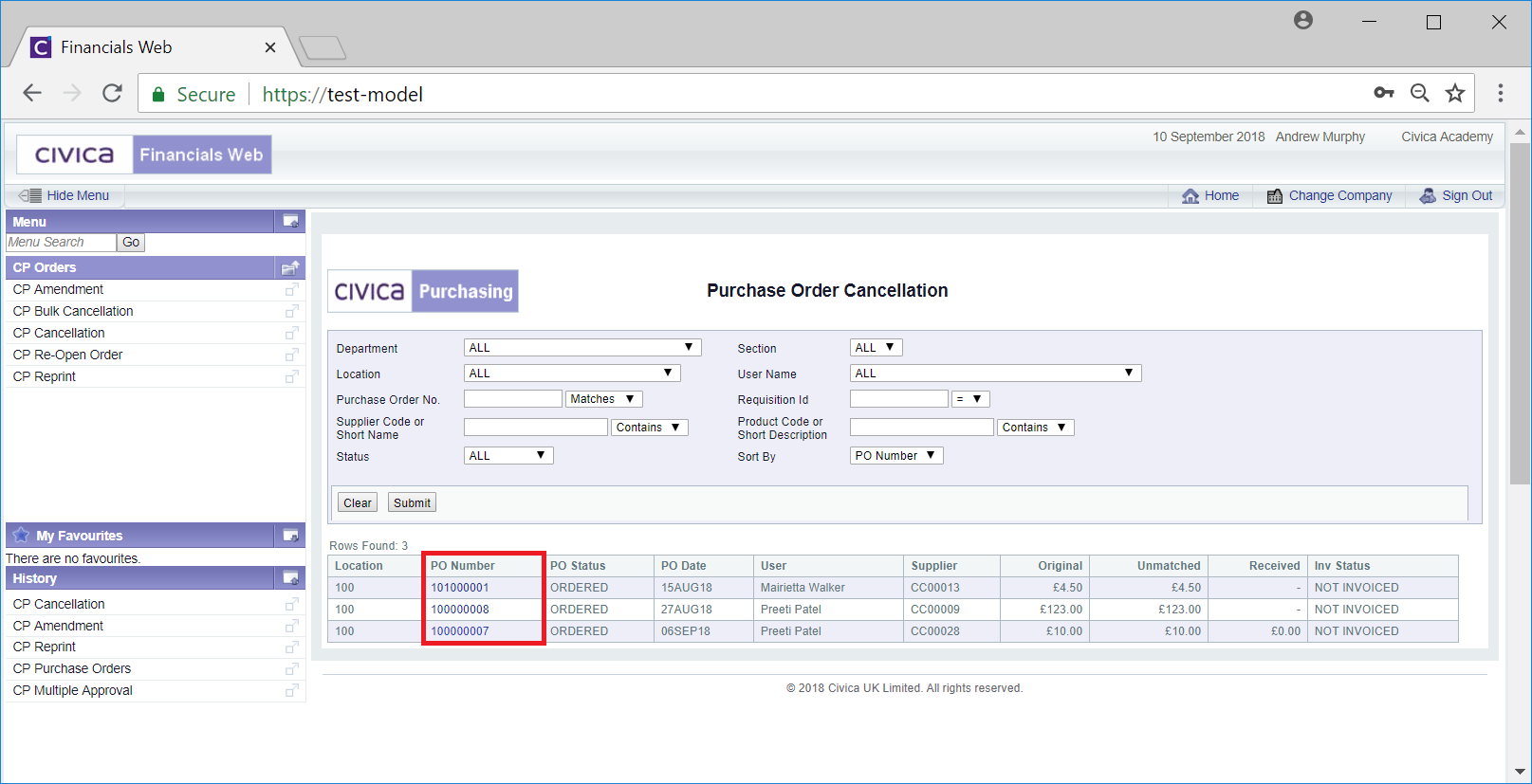
Task: Open CP Purchase Orders new window icon
Action: (x=291, y=668)
